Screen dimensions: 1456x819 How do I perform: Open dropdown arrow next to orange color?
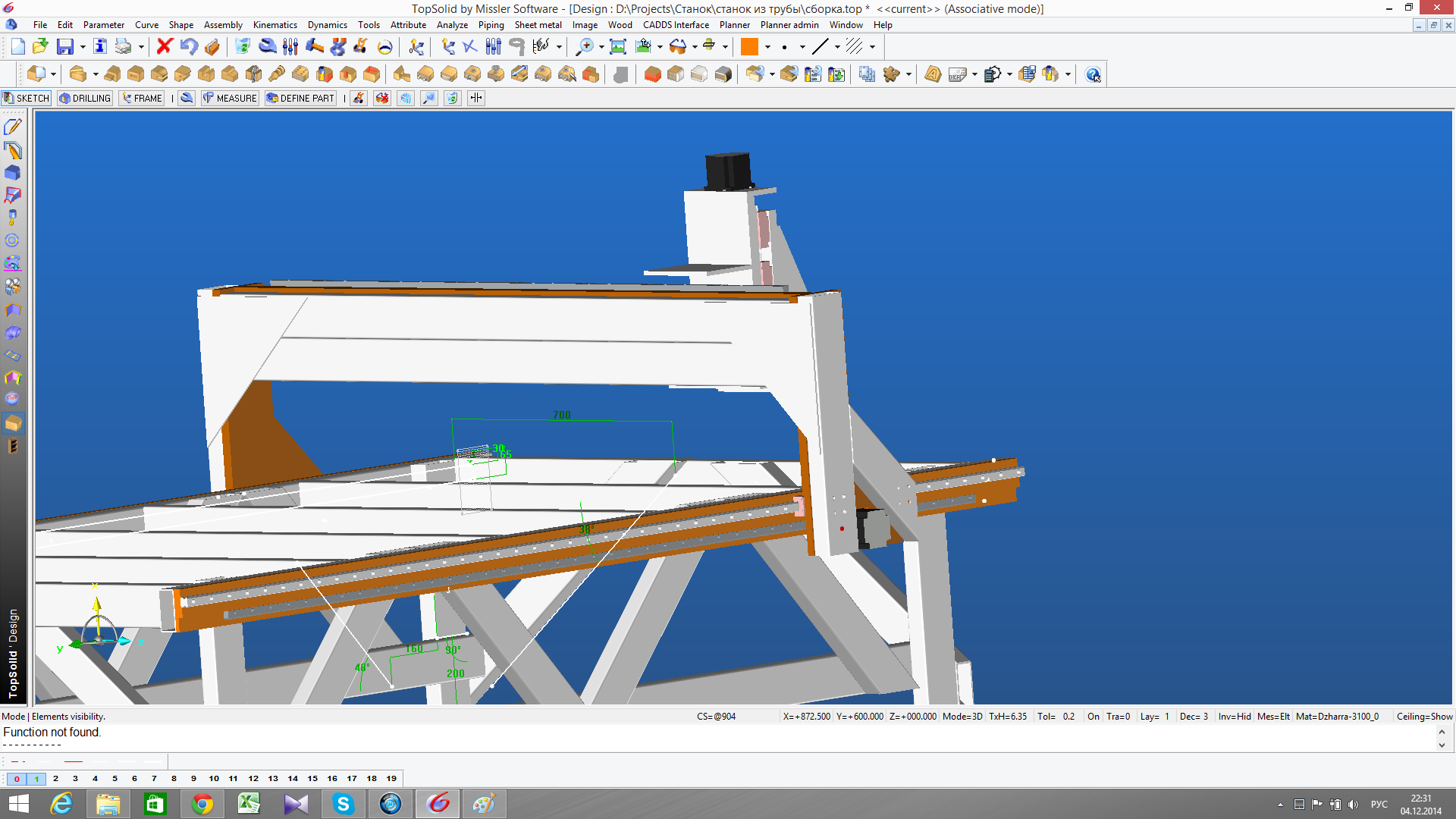(767, 47)
